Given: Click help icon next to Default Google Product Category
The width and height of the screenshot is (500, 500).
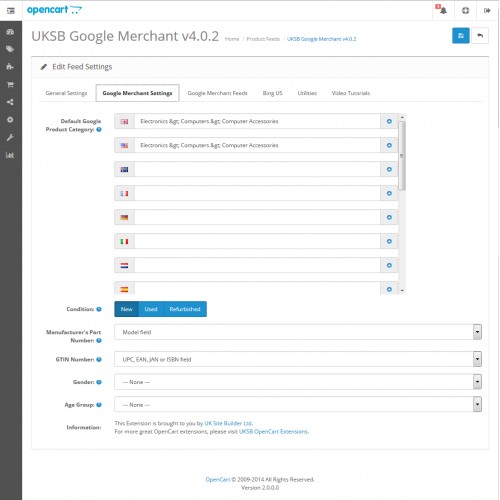Looking at the screenshot, I should (99, 129).
